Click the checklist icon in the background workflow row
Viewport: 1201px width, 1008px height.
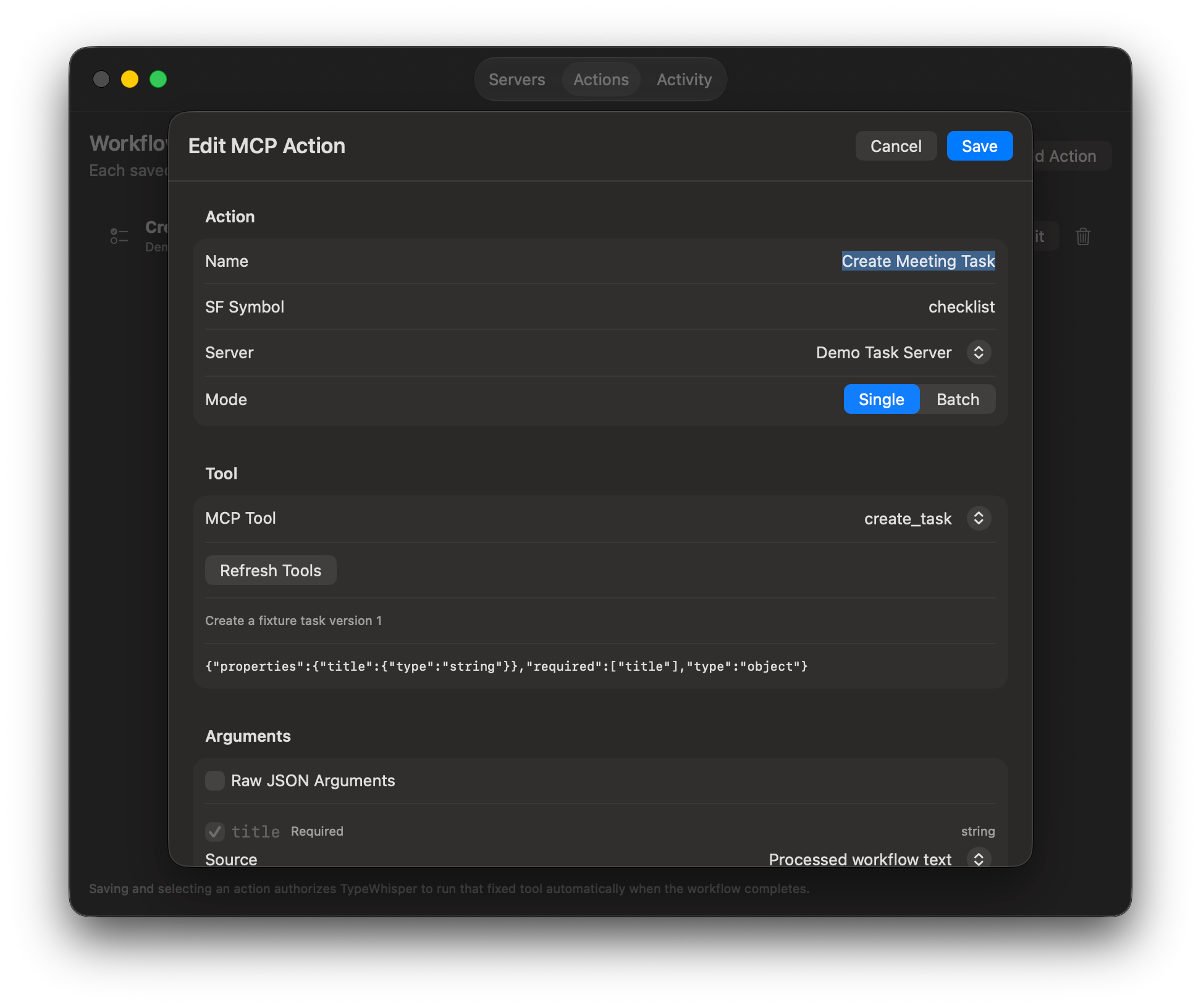coord(119,236)
